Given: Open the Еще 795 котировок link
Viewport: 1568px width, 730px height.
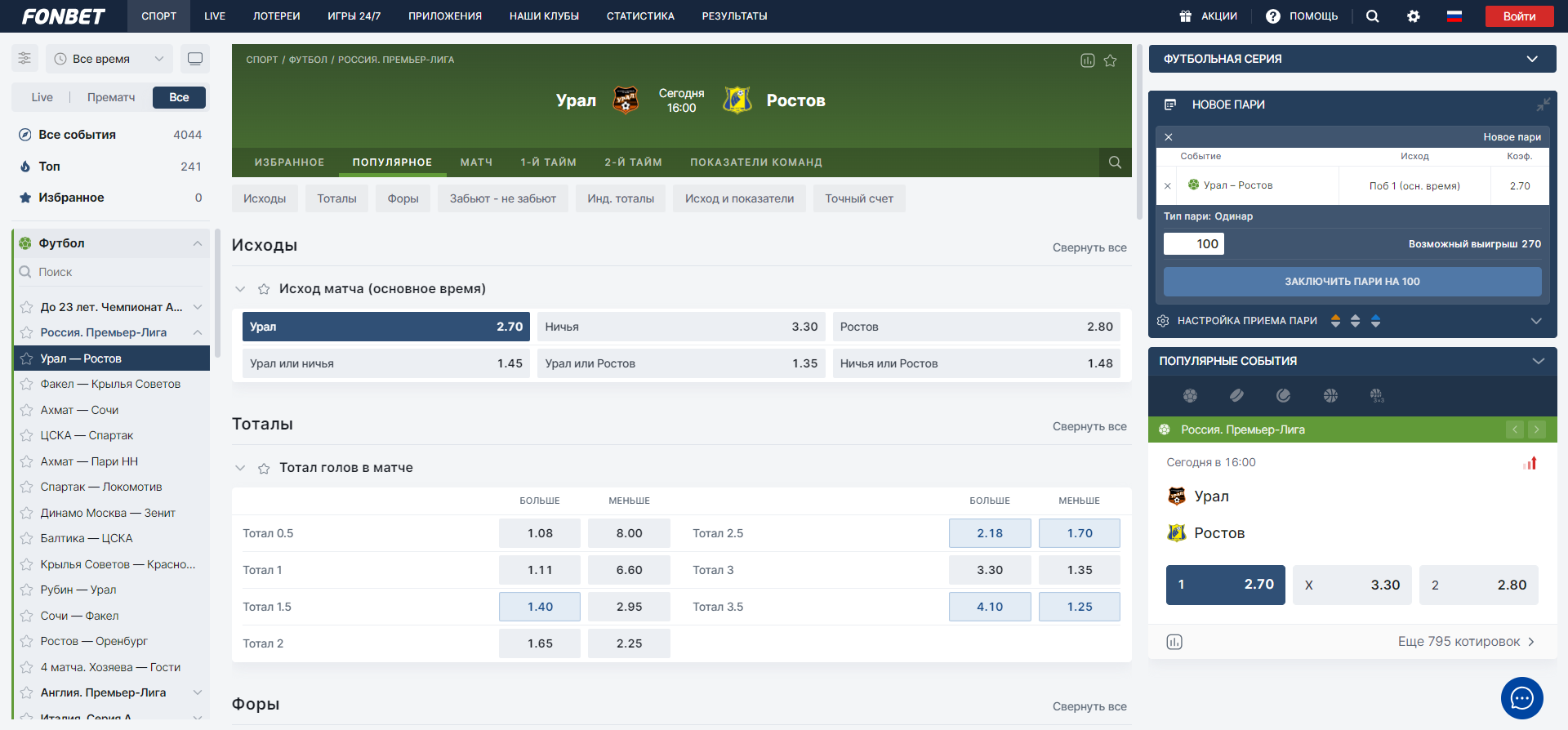Looking at the screenshot, I should coord(1465,642).
